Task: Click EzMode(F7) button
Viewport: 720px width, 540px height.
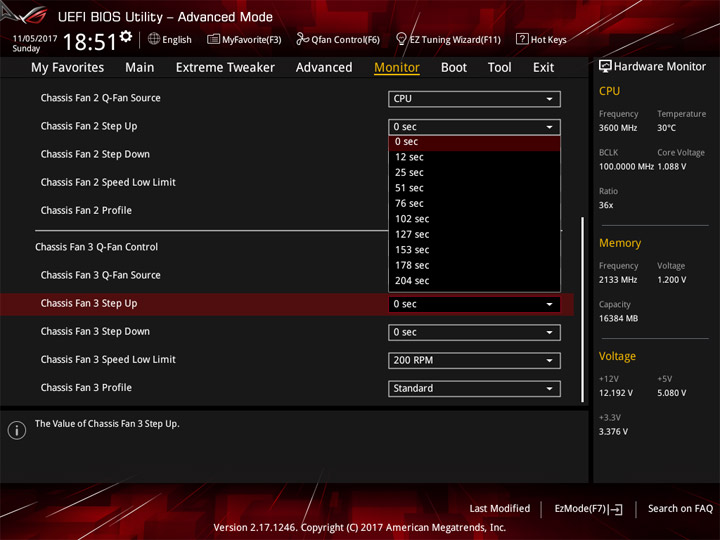Action: point(589,509)
